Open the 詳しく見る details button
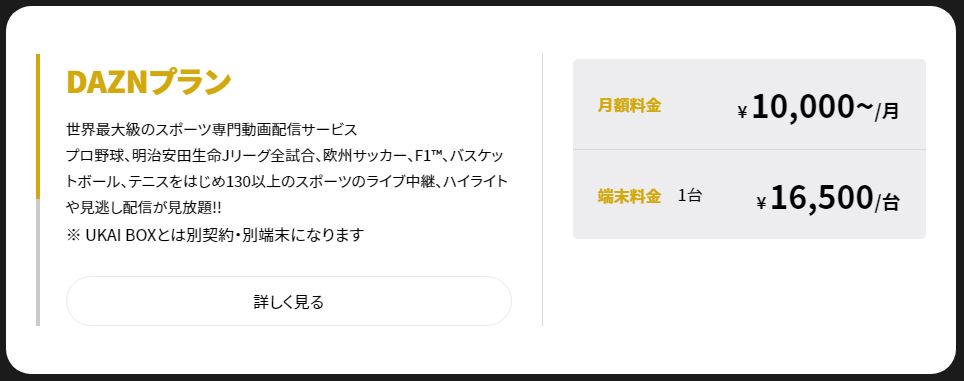 [x=288, y=301]
